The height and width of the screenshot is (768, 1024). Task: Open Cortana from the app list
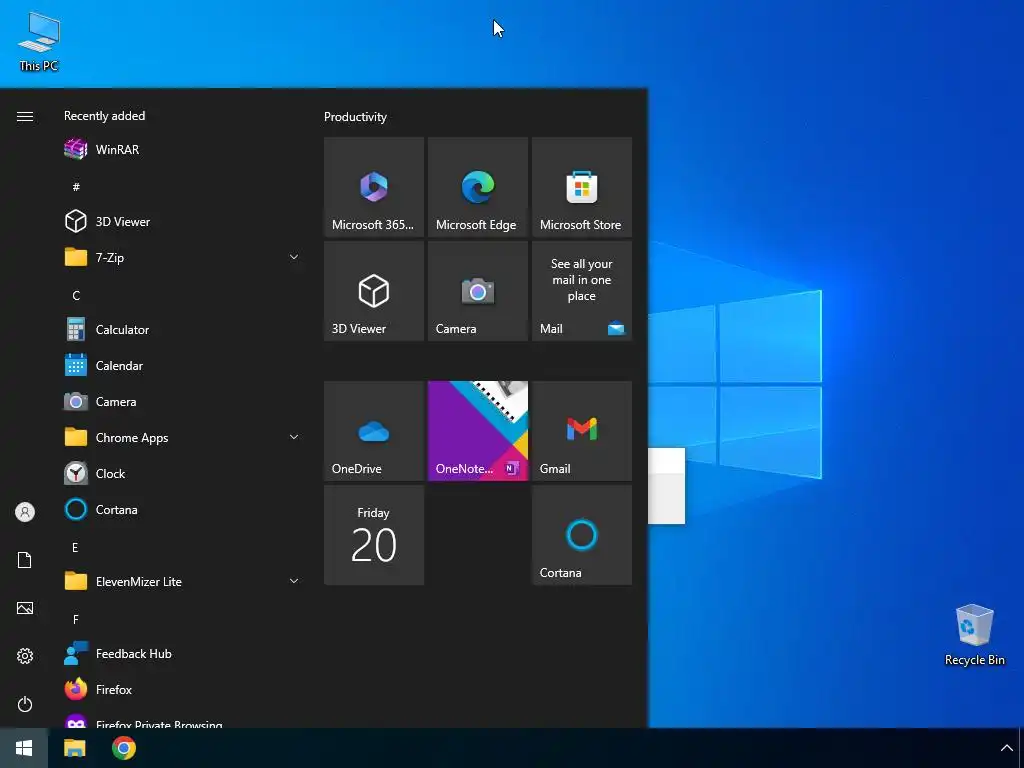[183, 509]
